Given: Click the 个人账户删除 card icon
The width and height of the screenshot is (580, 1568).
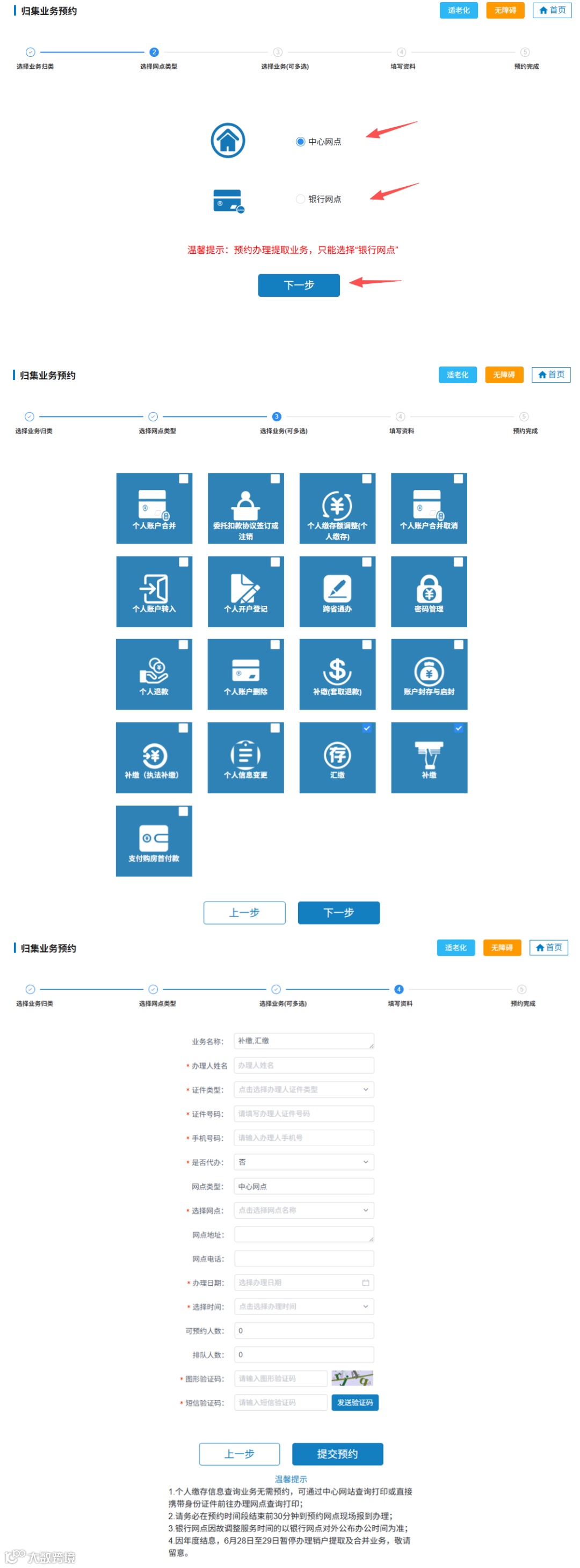Looking at the screenshot, I should pyautogui.click(x=245, y=671).
